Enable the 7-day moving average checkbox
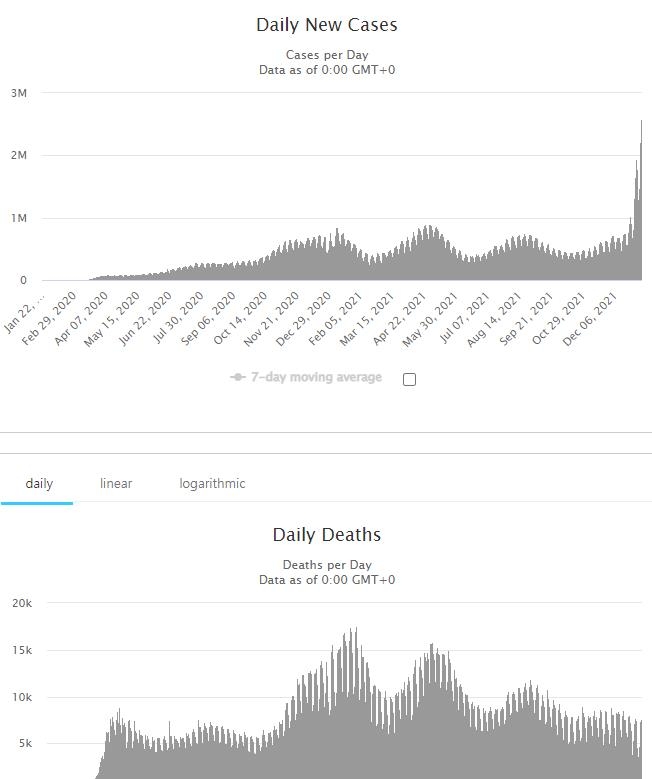The height and width of the screenshot is (779, 652). pos(409,380)
